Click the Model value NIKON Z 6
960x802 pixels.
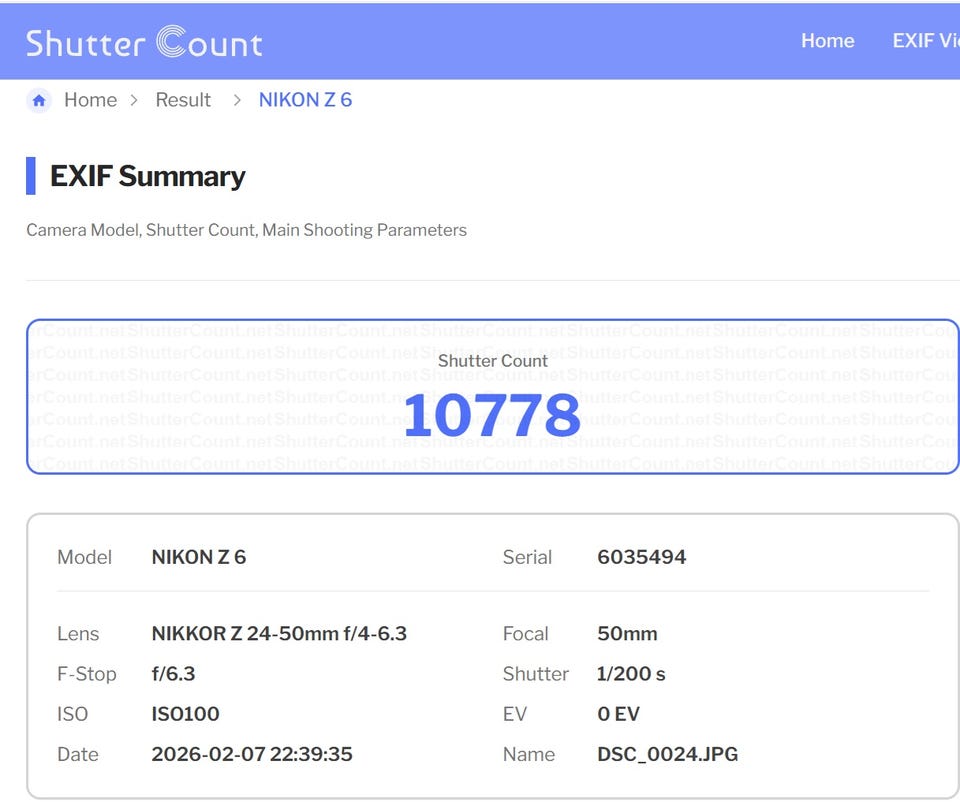(199, 557)
